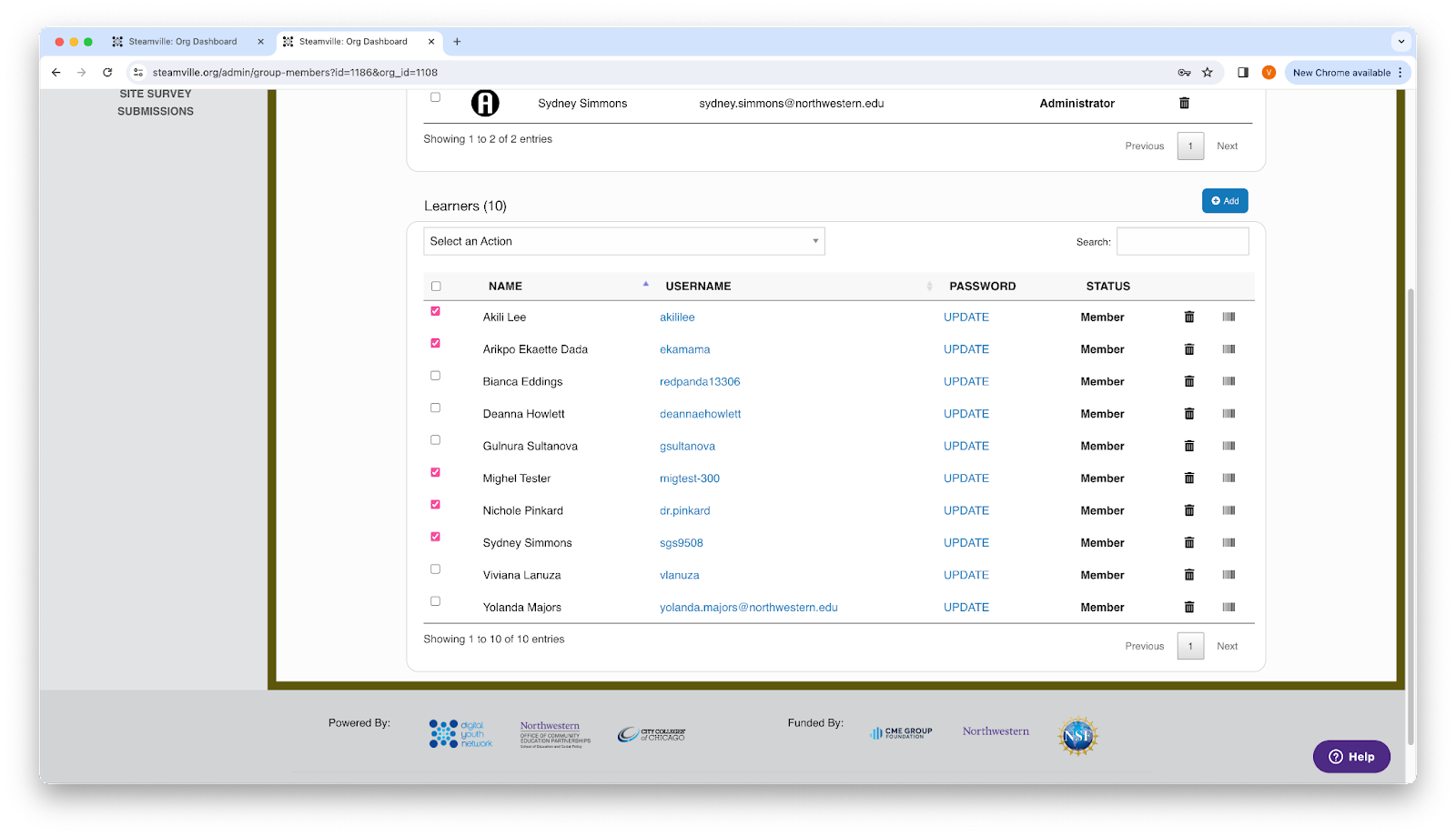Open the dr.pinkard username link
This screenshot has height=836, width=1456.
coord(684,510)
